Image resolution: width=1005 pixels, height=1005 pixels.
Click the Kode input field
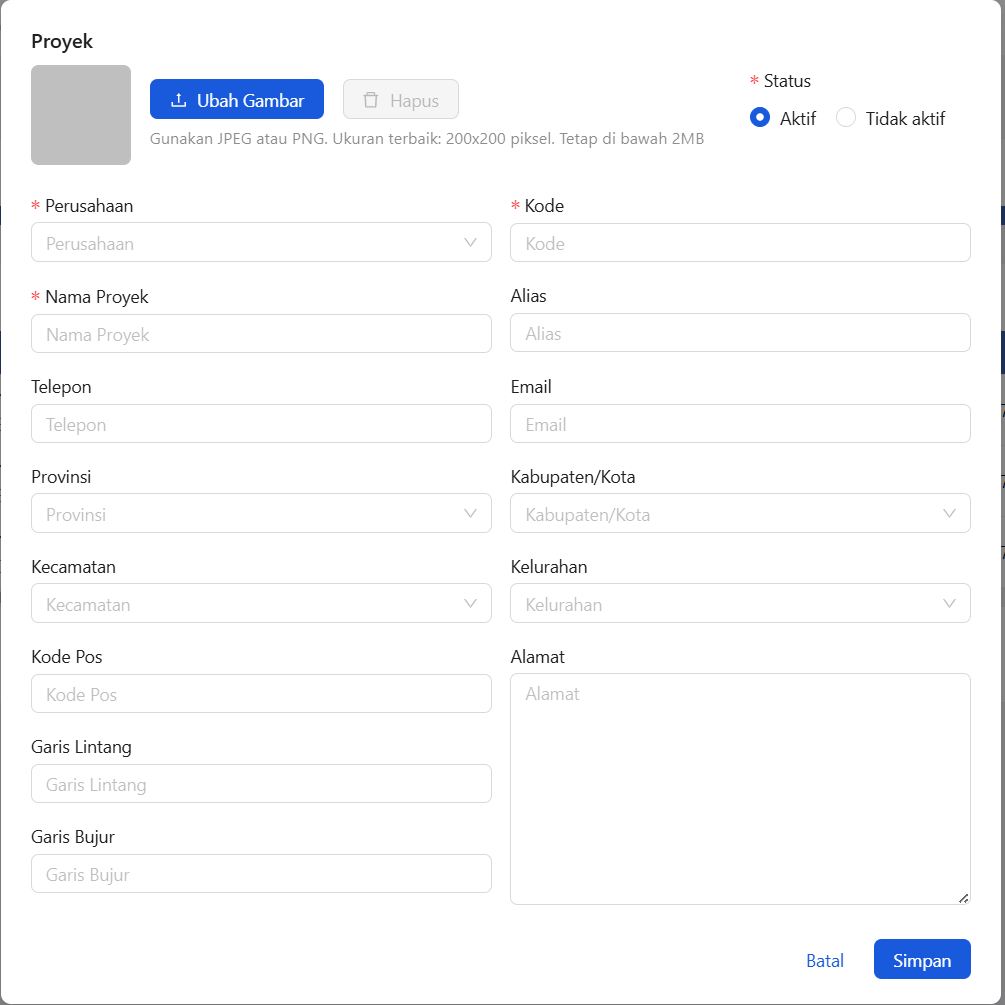coord(740,243)
